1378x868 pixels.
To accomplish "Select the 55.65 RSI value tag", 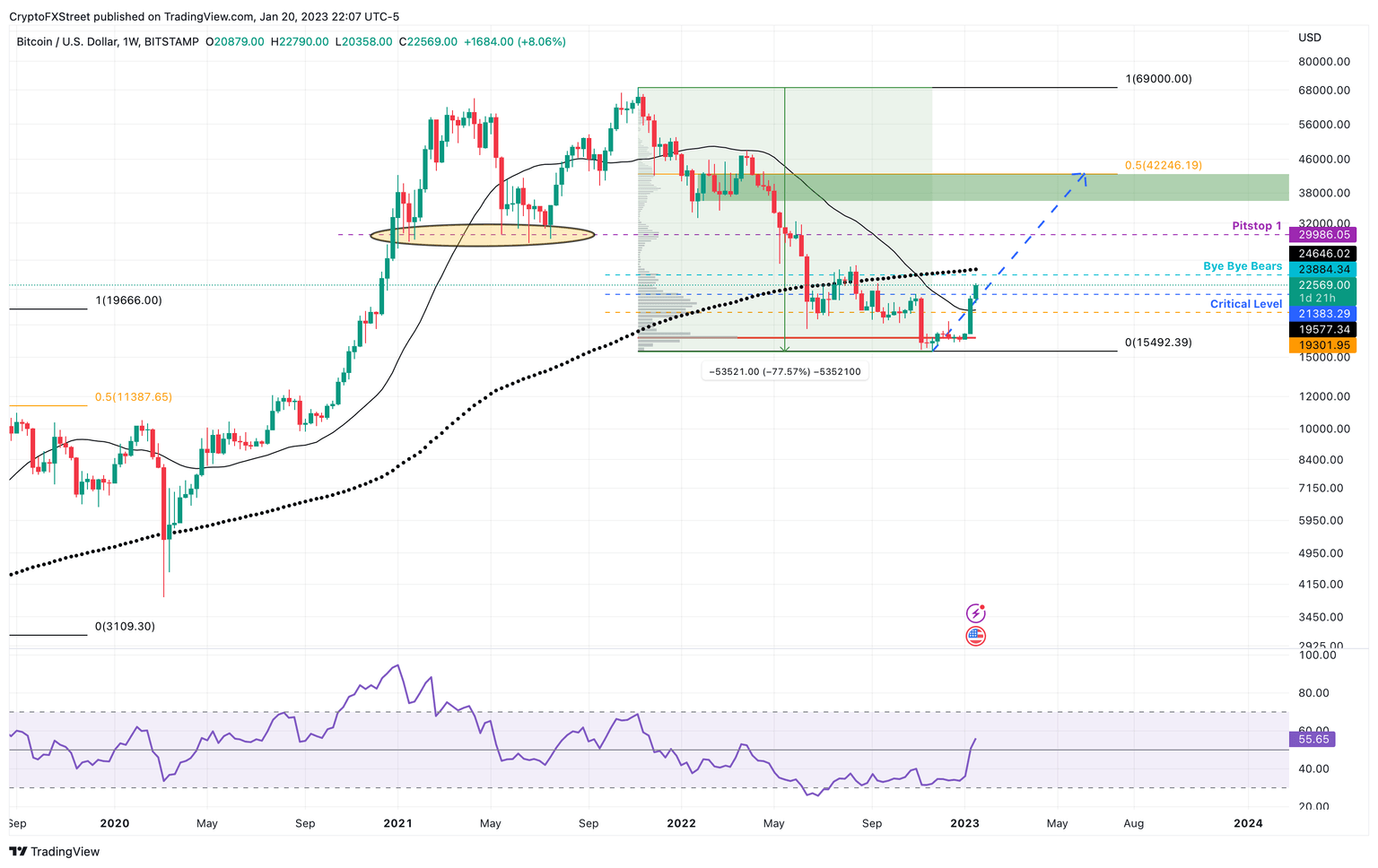I will pyautogui.click(x=1313, y=739).
